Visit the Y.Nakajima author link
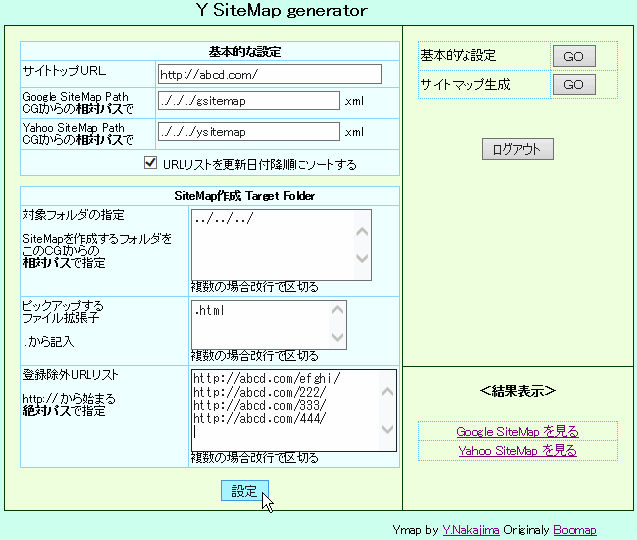The image size is (637, 540). 471,530
